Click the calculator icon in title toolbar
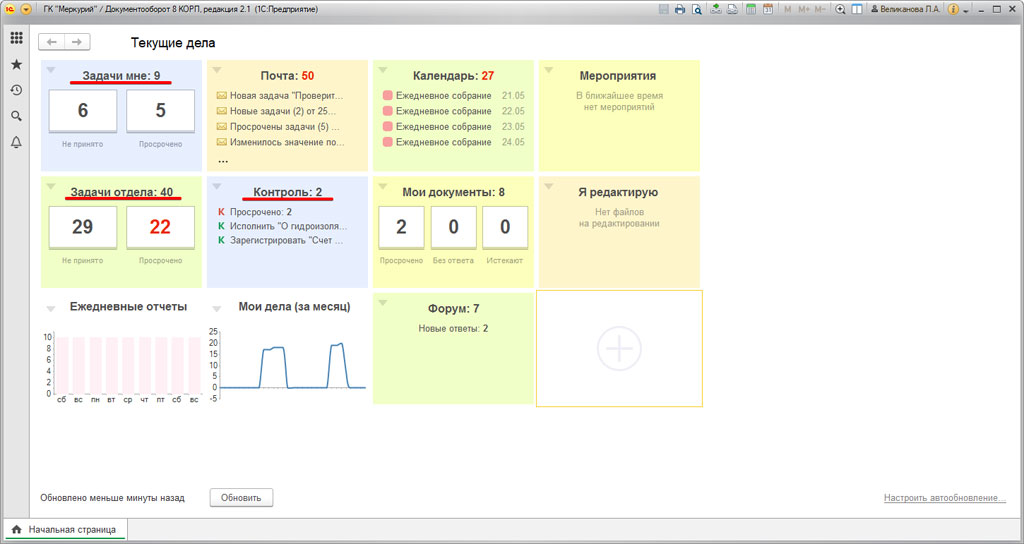This screenshot has height=544, width=1024. [750, 9]
